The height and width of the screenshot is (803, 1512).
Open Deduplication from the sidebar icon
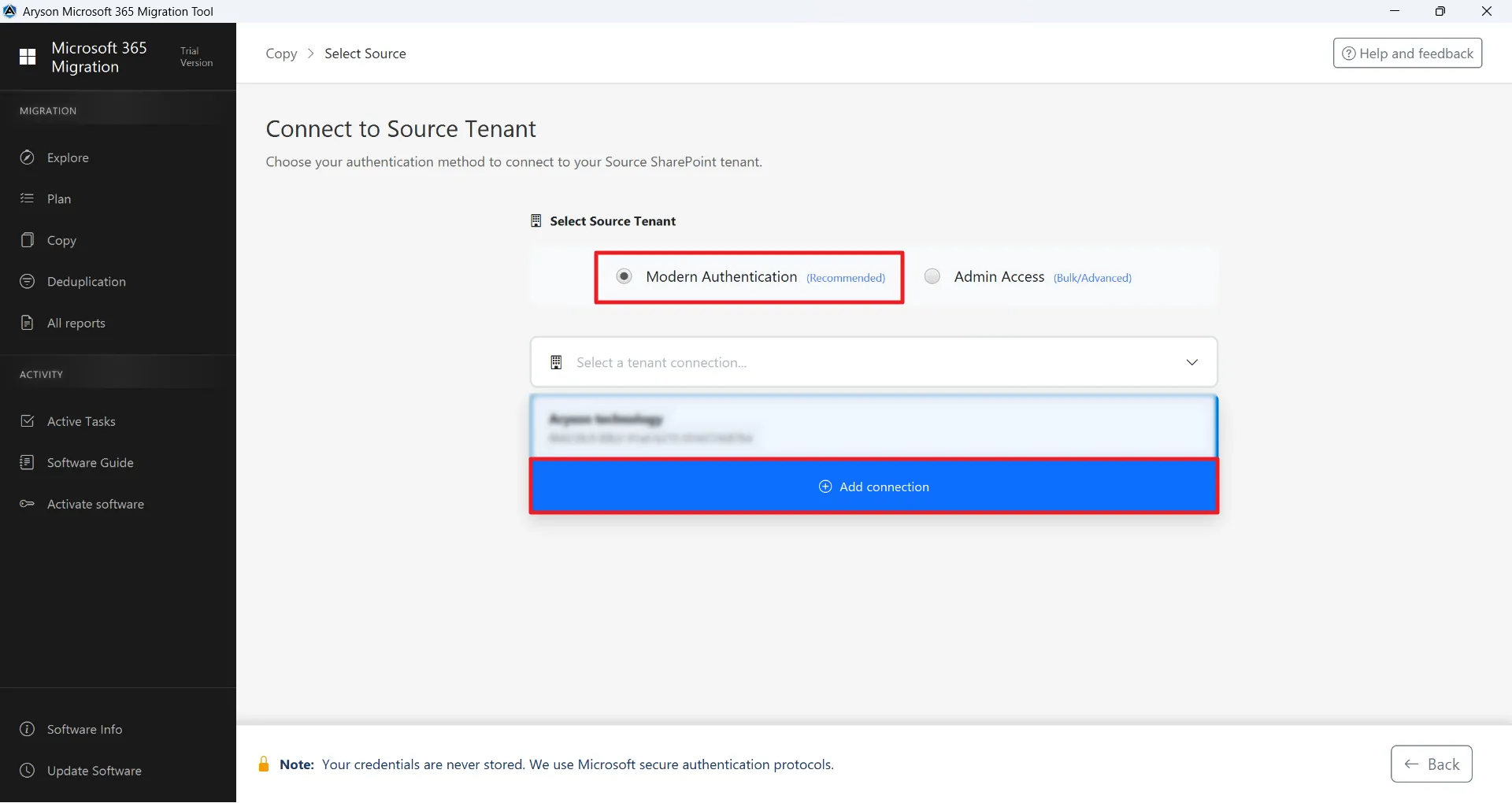tap(28, 281)
